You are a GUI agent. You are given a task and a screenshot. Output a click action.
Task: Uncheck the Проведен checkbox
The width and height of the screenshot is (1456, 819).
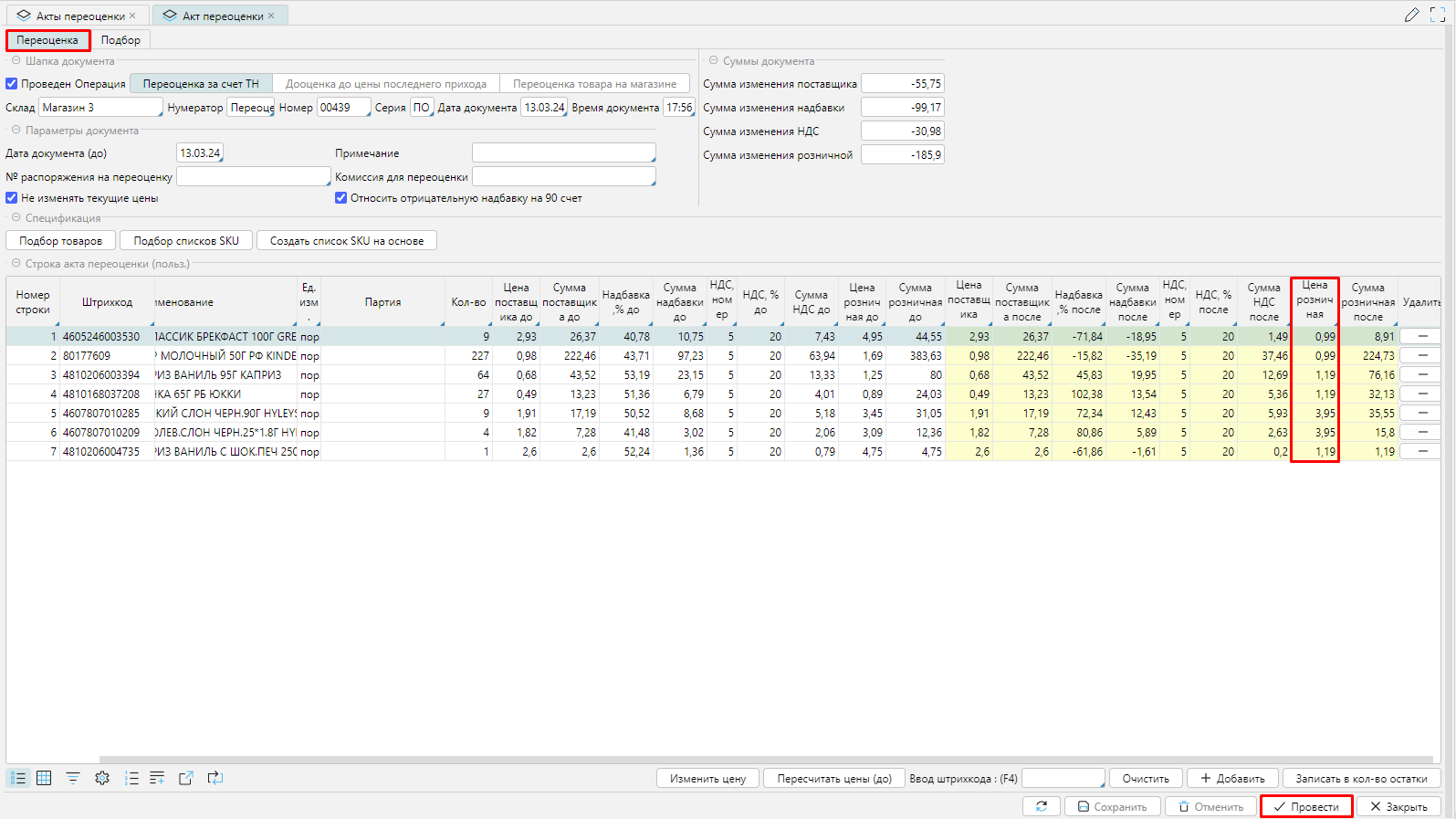coord(12,84)
